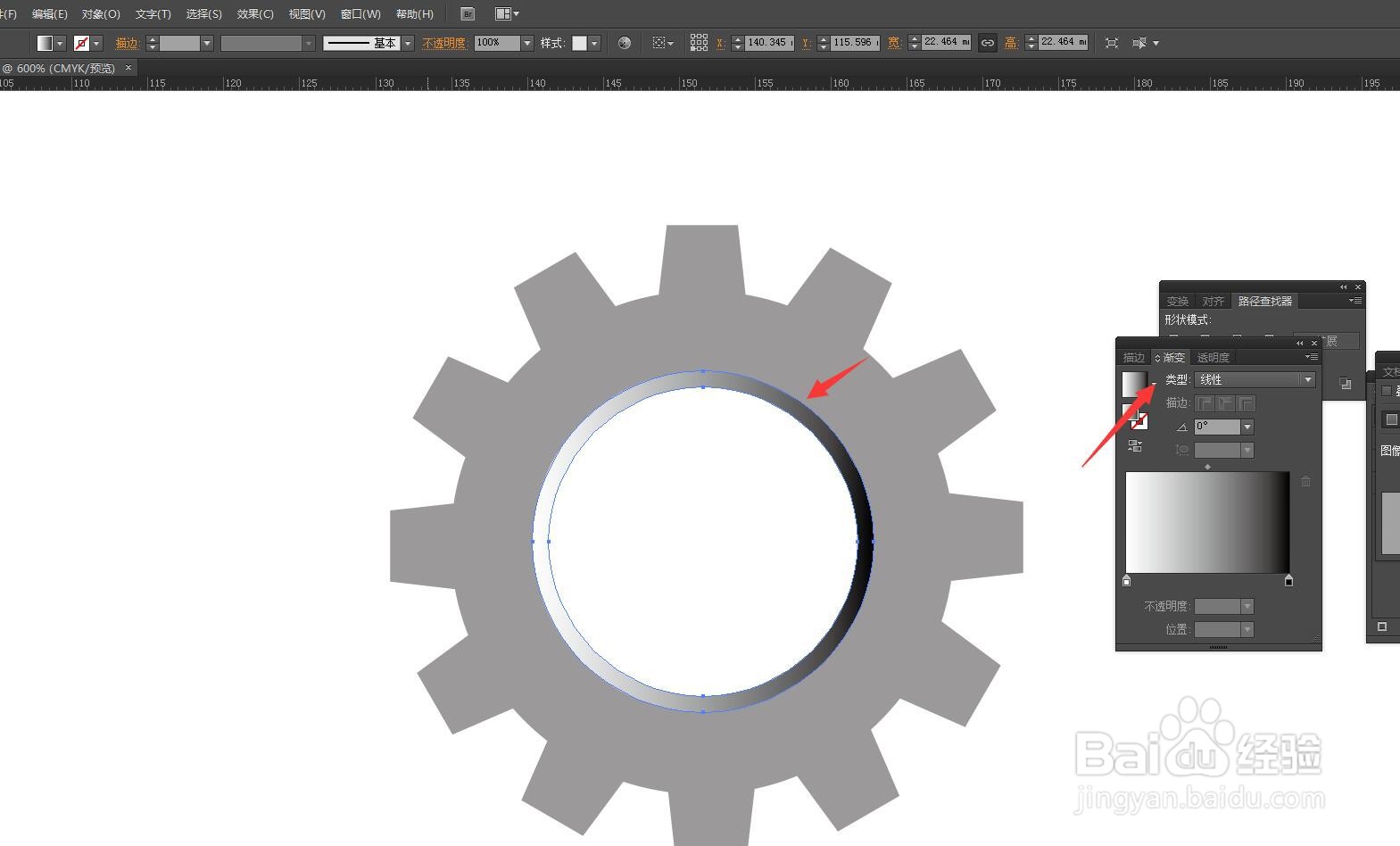Viewport: 1400px width, 846px height.
Task: Click the gradient slider color bar
Action: (1207, 522)
